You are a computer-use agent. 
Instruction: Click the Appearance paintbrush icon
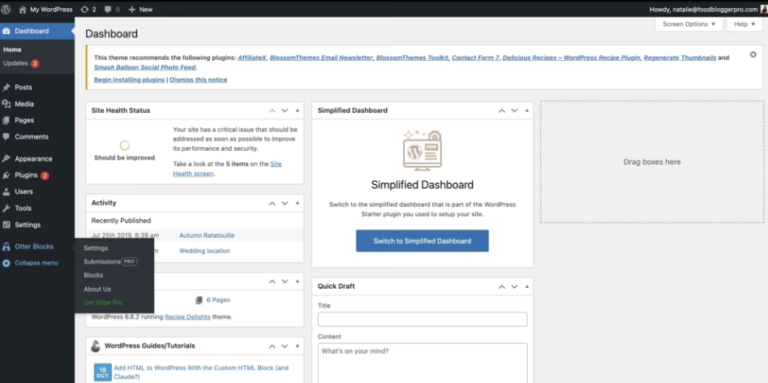coord(6,159)
